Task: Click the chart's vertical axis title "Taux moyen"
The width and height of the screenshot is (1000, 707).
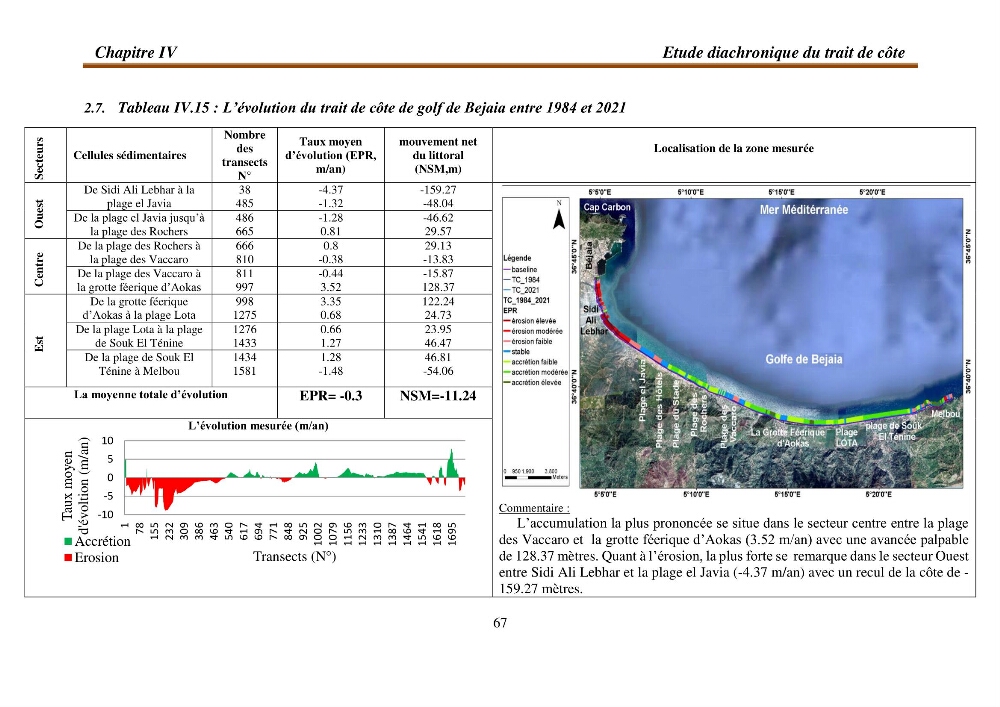Action: [67, 486]
